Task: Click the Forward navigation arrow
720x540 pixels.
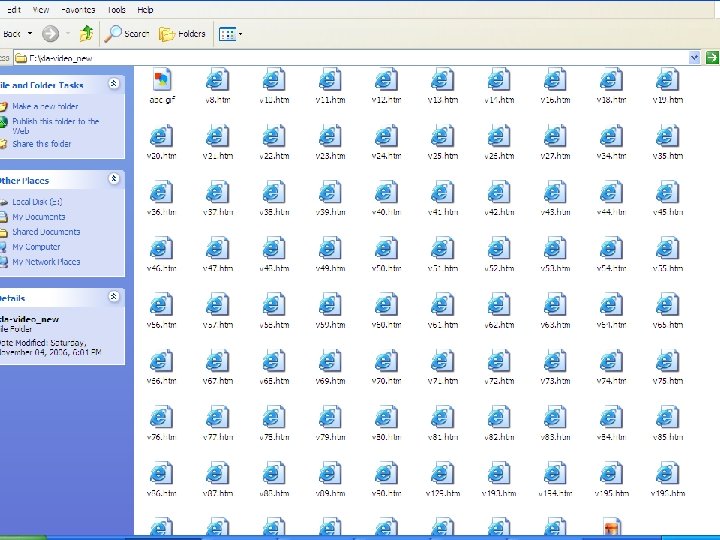Action: 51,34
